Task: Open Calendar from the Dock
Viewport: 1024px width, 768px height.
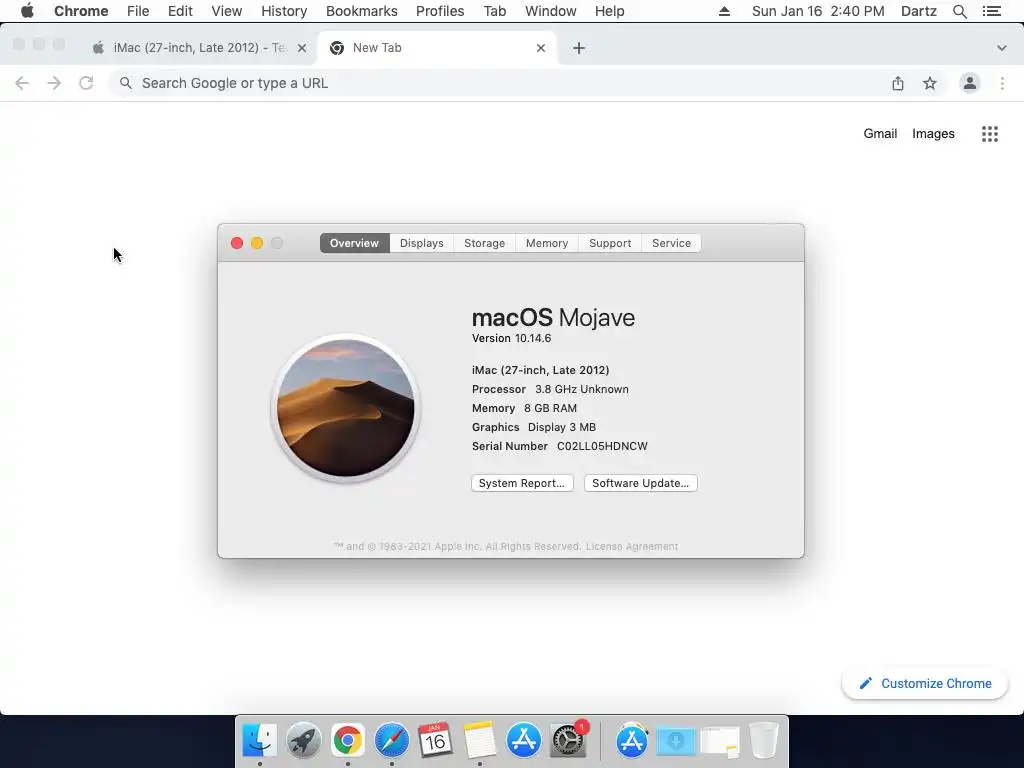Action: [436, 741]
